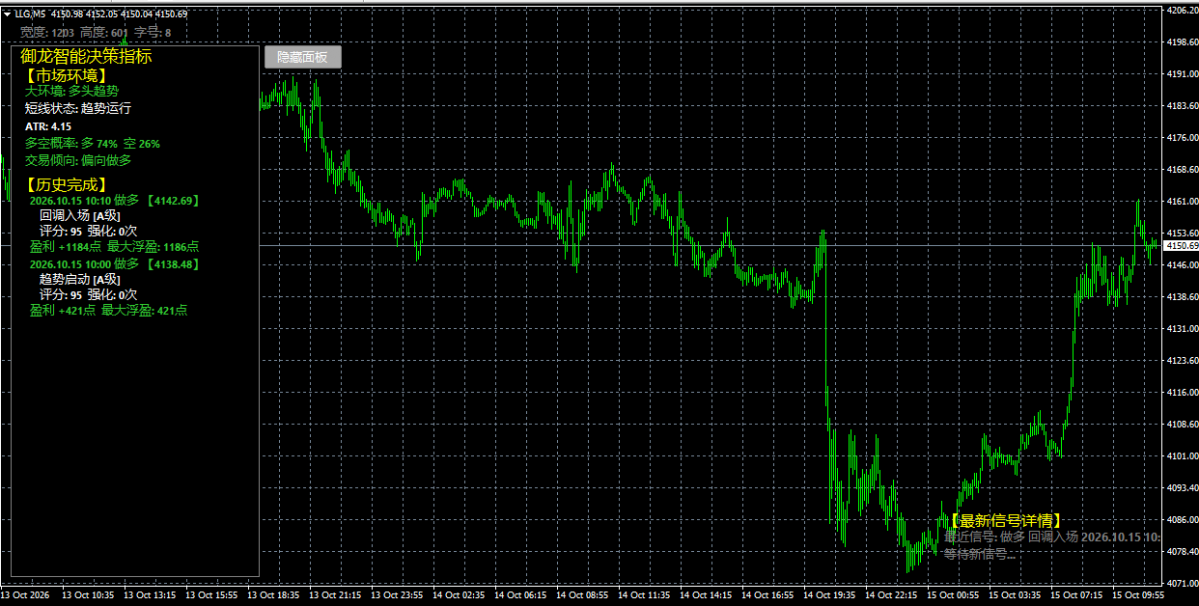Viewport: 1199px width, 606px height.
Task: Click the 交易倾向: 偏向做多 line
Action: (x=78, y=160)
